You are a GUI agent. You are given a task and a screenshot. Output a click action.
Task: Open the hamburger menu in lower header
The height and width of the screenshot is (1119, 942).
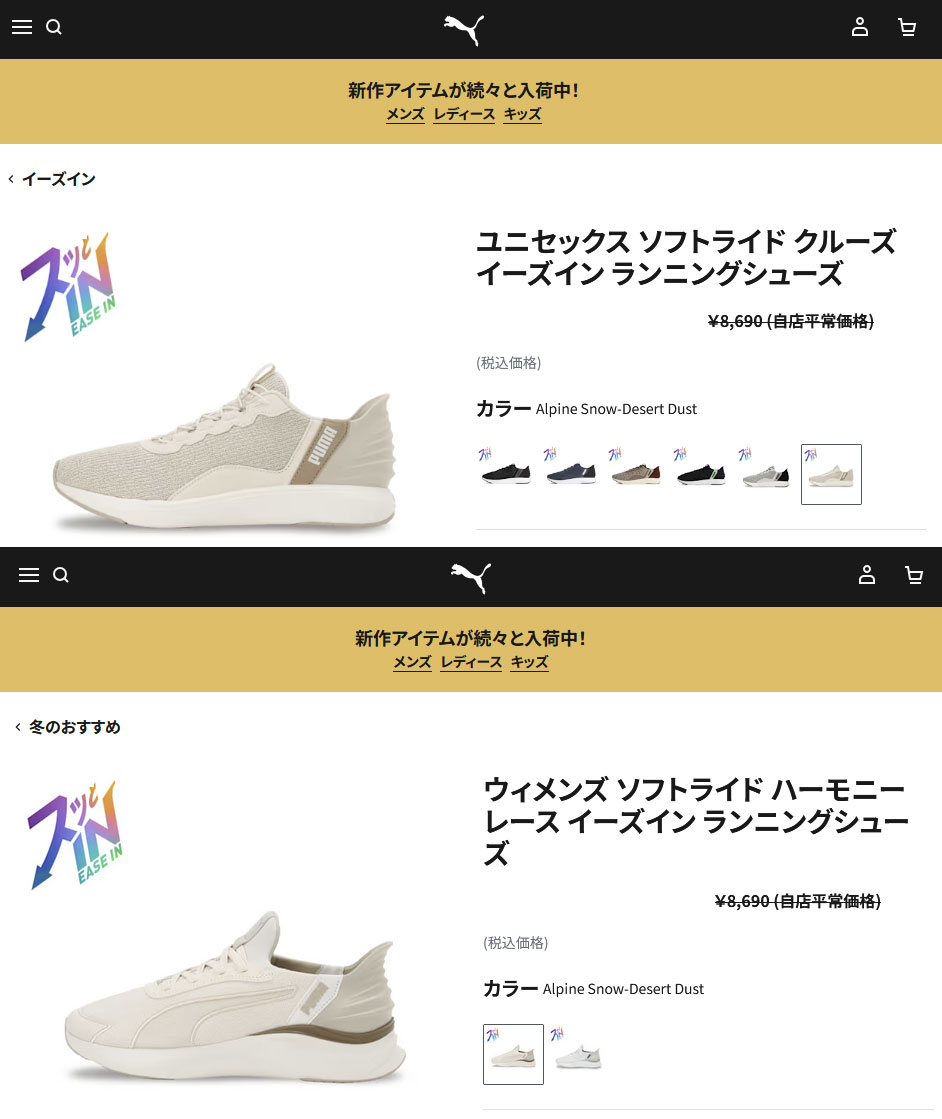(29, 575)
